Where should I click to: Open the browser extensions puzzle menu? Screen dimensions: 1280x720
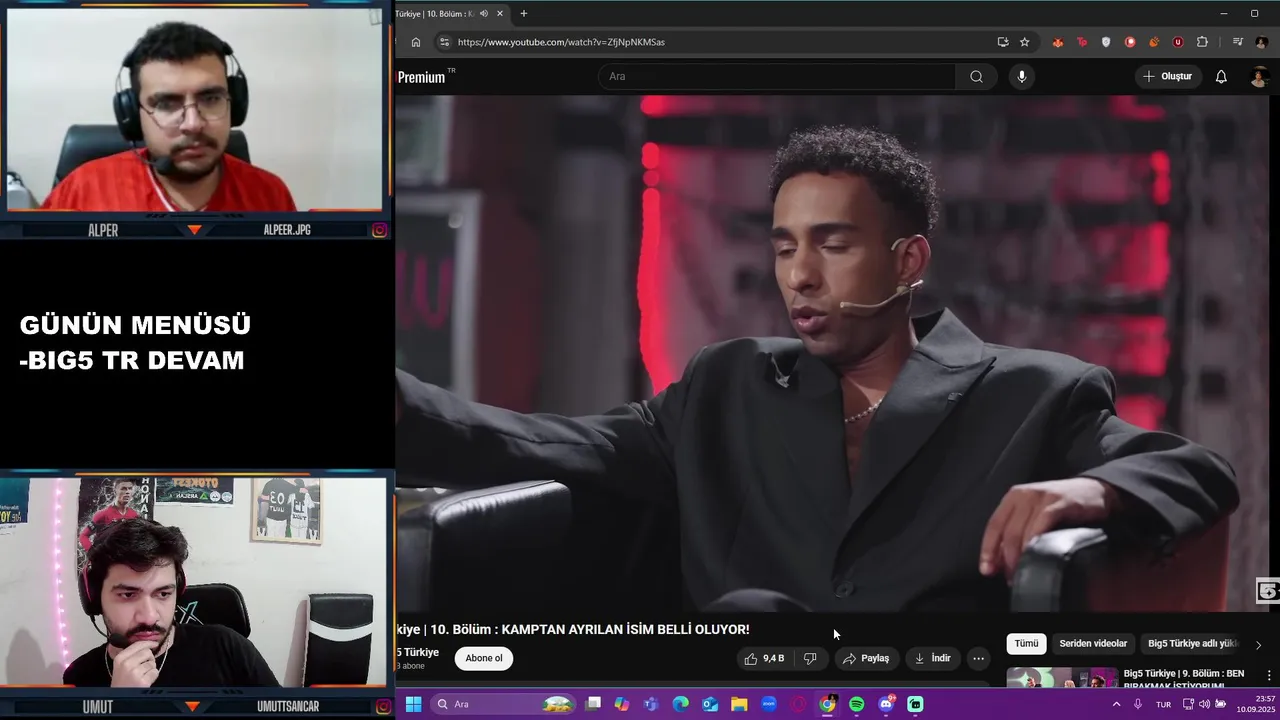(1202, 42)
